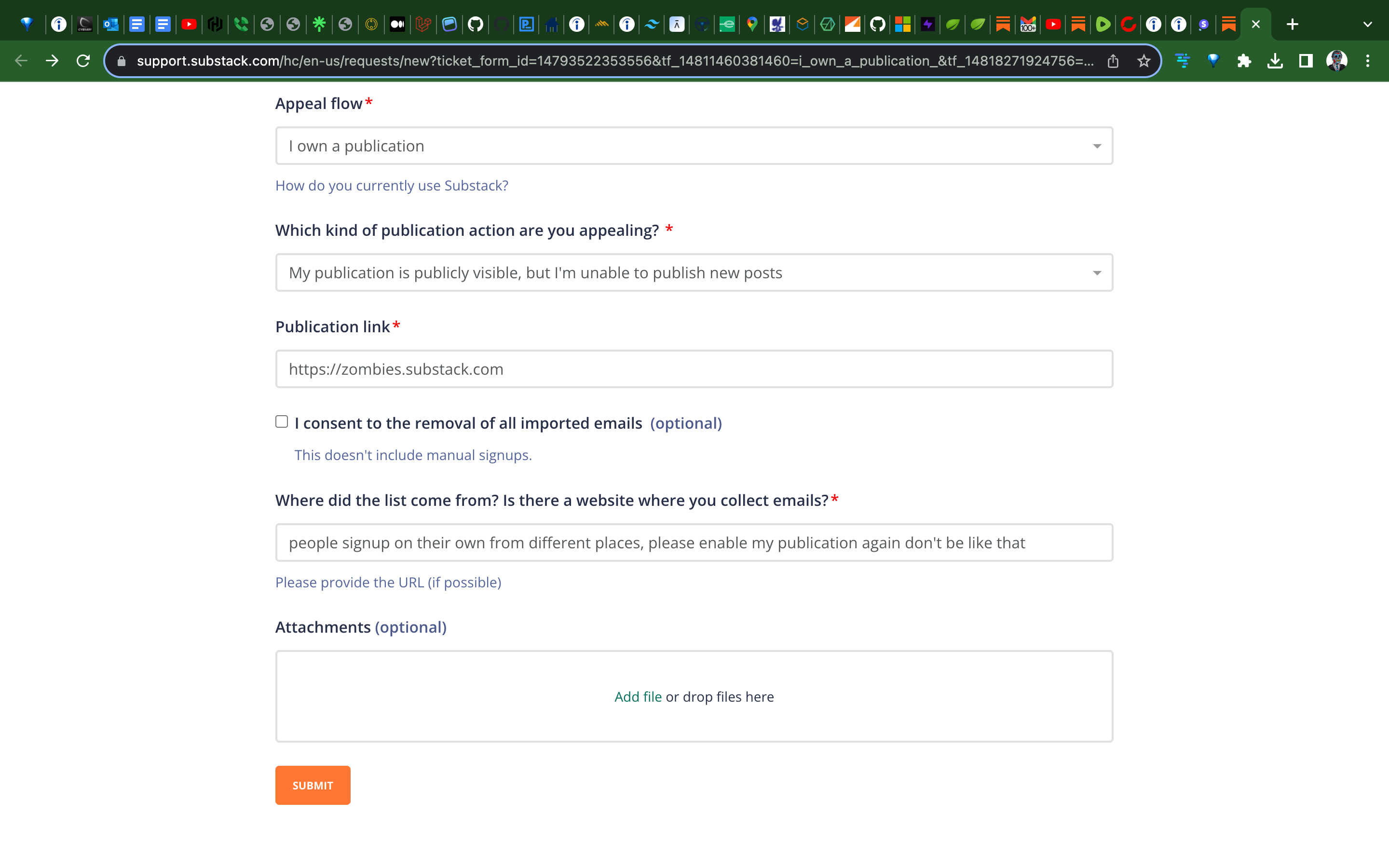
Task: Go forward with the arrow icon
Action: [x=52, y=61]
